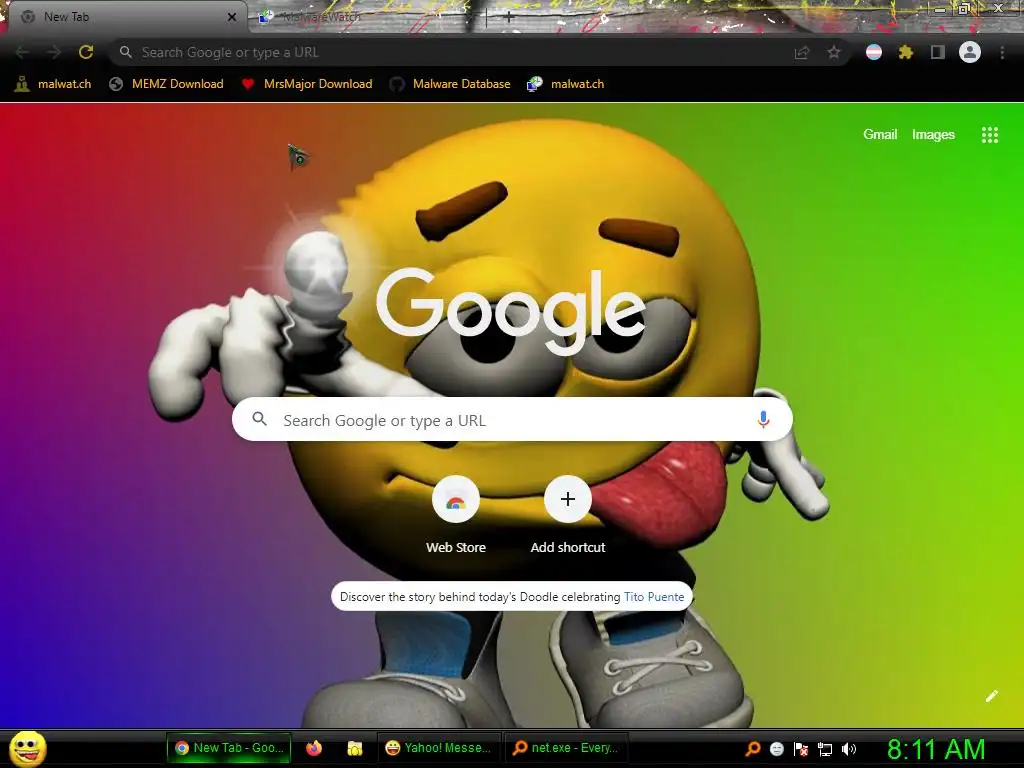This screenshot has width=1024, height=768.
Task: Bookmark this tab with the star icon
Action: 833,52
